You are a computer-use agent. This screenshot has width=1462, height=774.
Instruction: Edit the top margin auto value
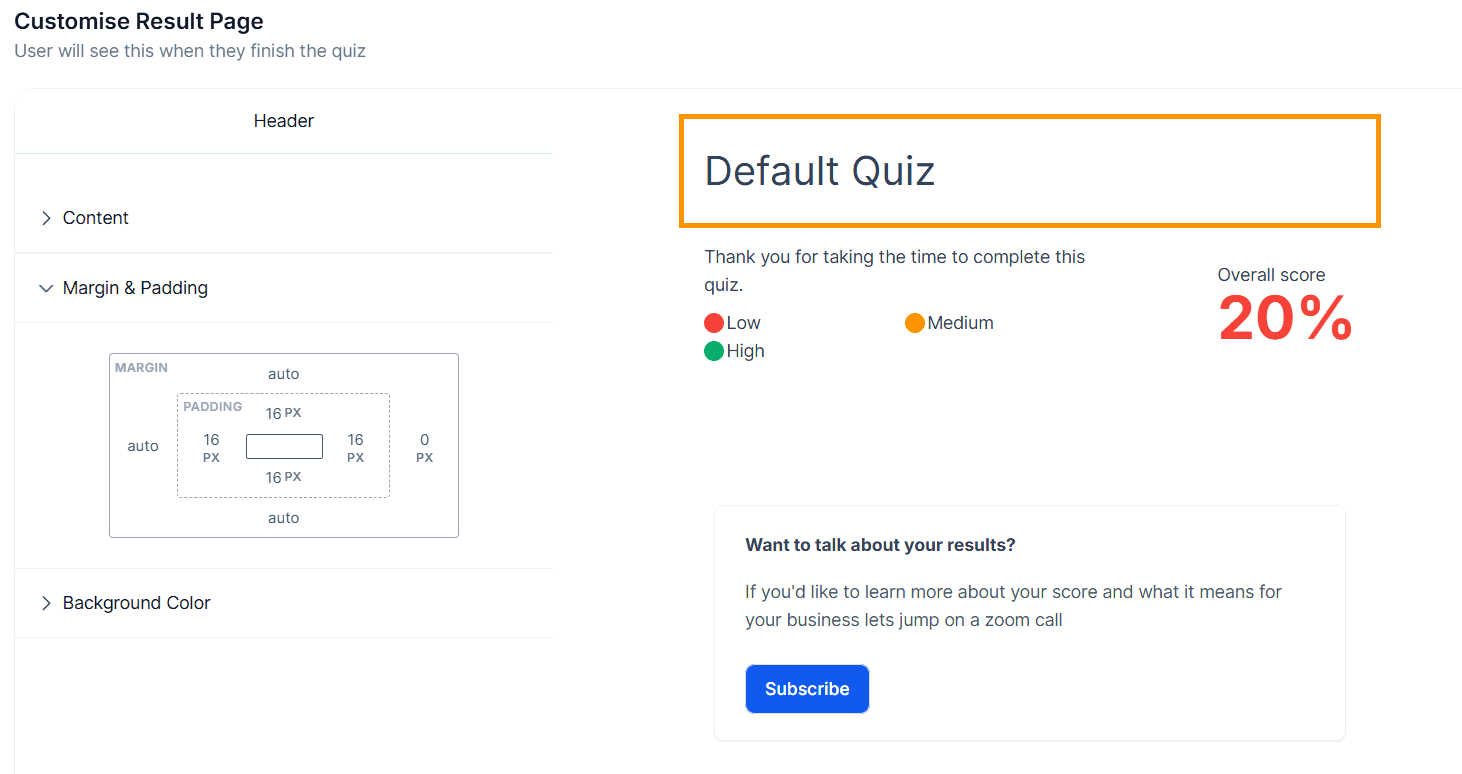pyautogui.click(x=284, y=374)
